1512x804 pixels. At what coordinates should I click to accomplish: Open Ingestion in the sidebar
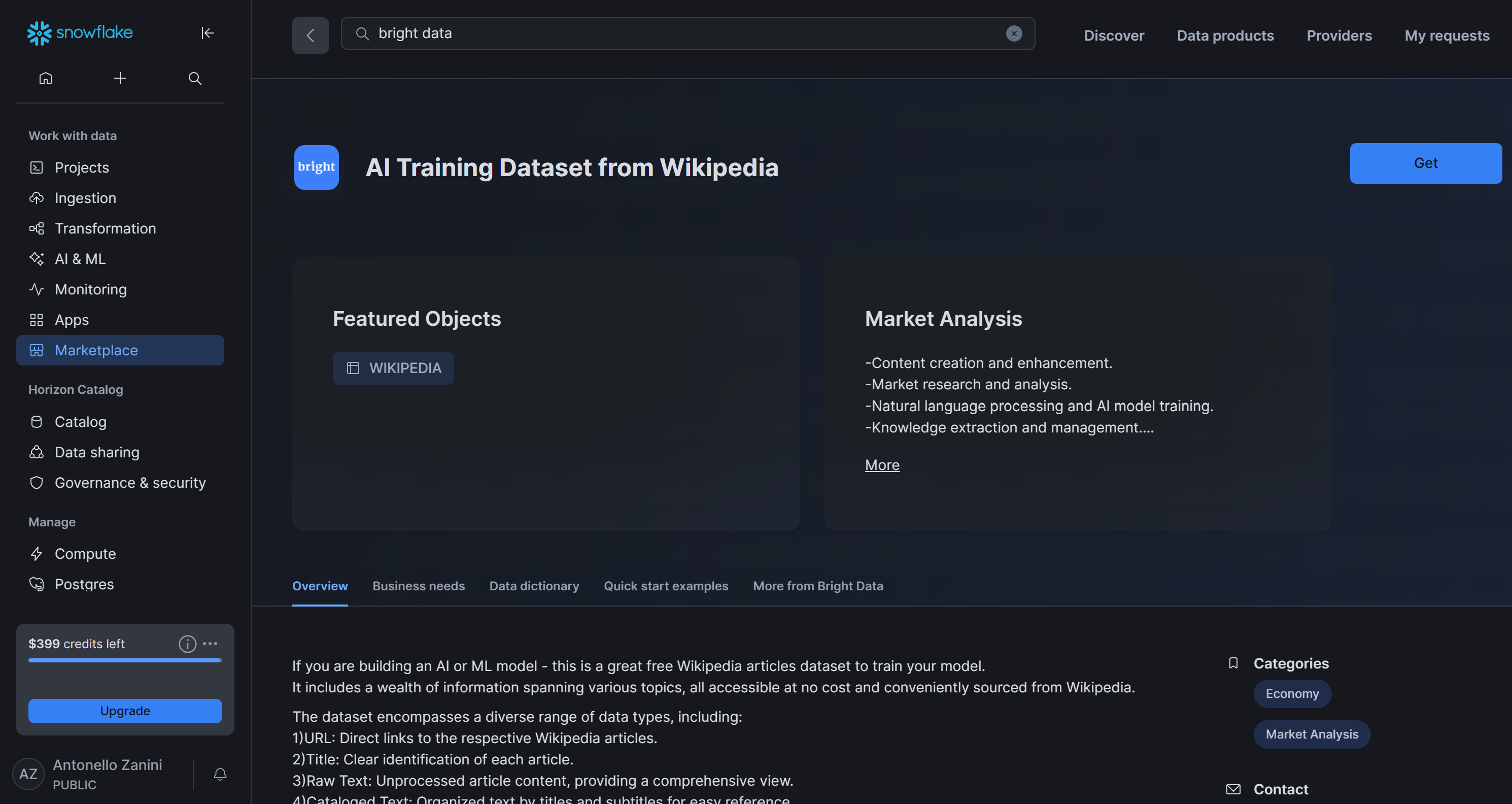coord(120,198)
